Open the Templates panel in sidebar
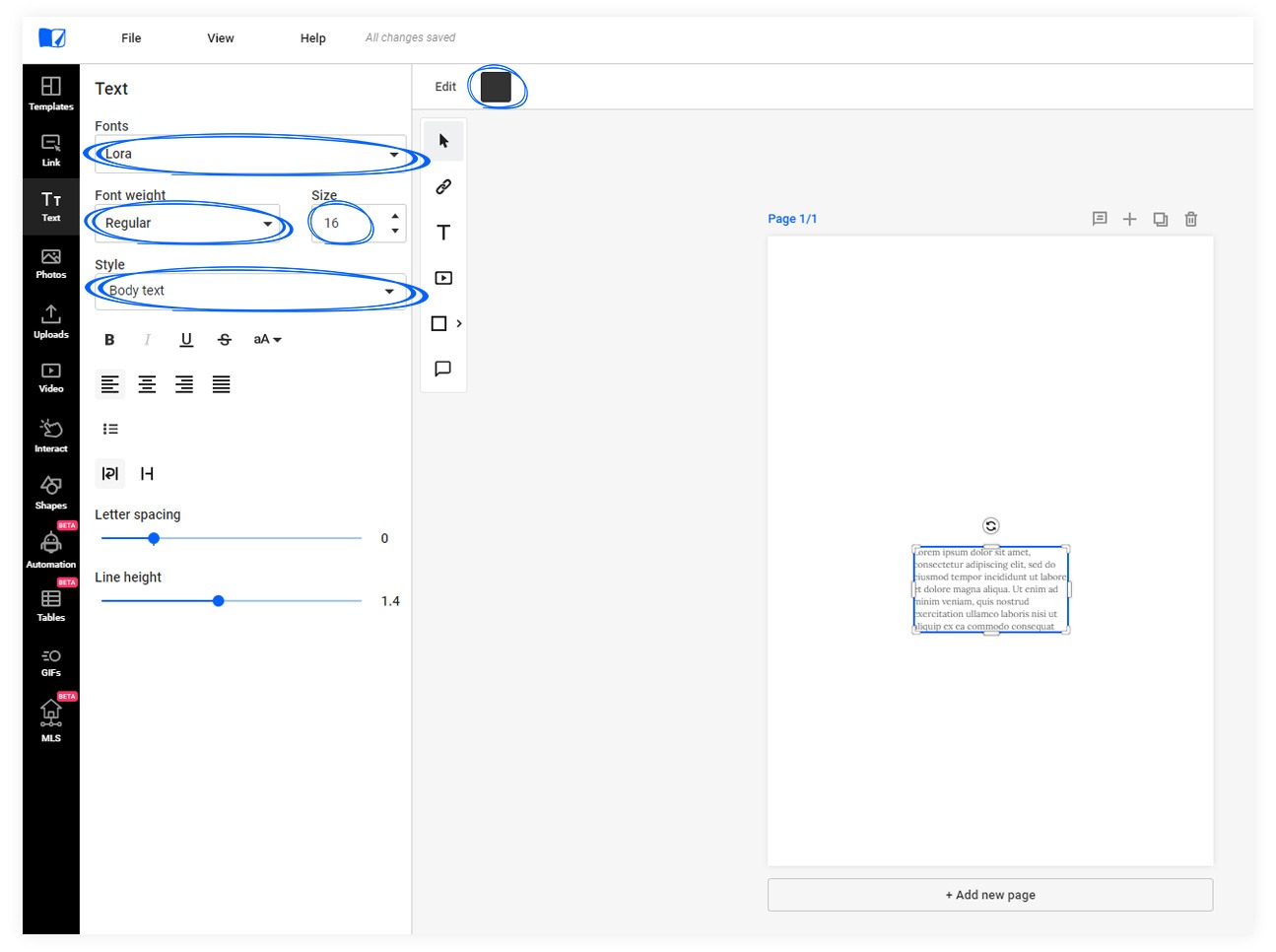This screenshot has width=1276, height=952. click(x=51, y=93)
